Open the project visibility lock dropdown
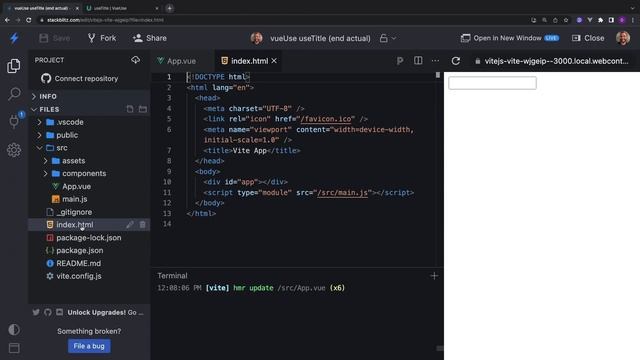640x360 pixels. (388, 38)
